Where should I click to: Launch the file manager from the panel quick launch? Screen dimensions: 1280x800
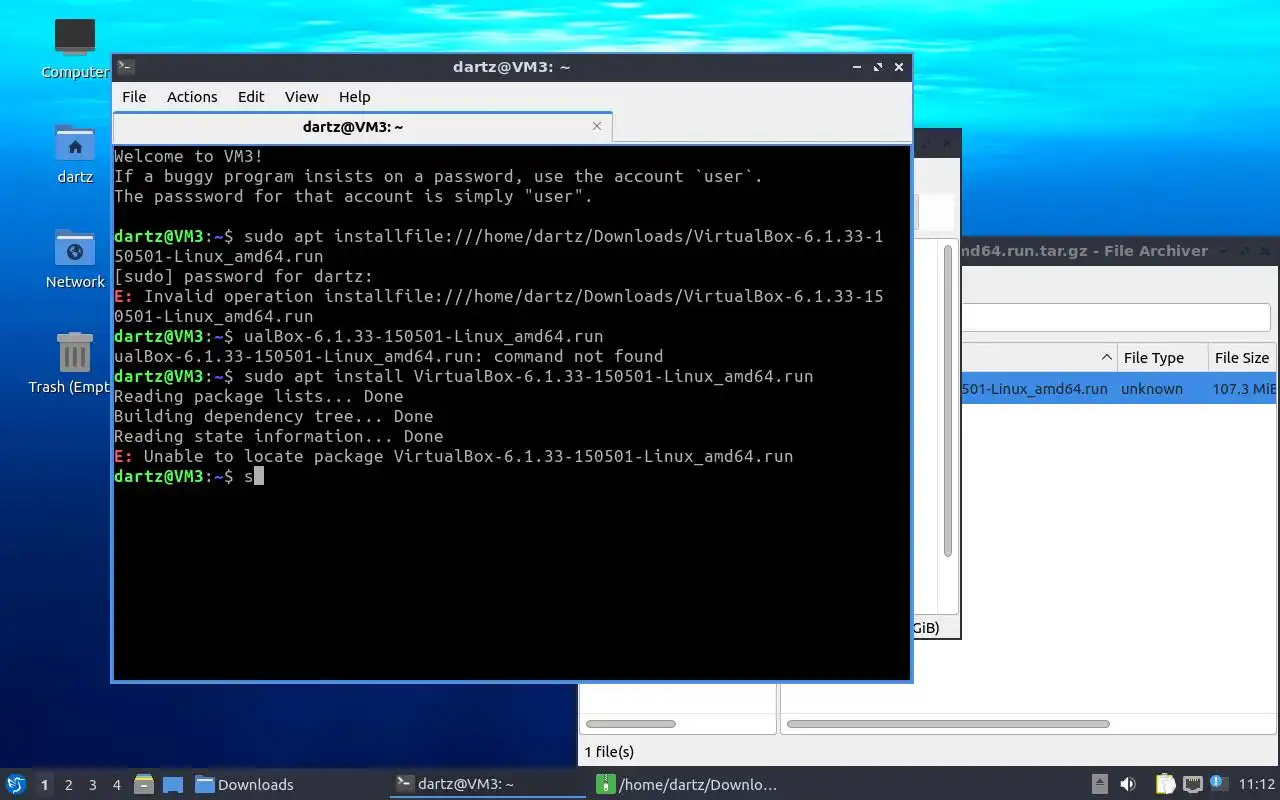point(143,784)
